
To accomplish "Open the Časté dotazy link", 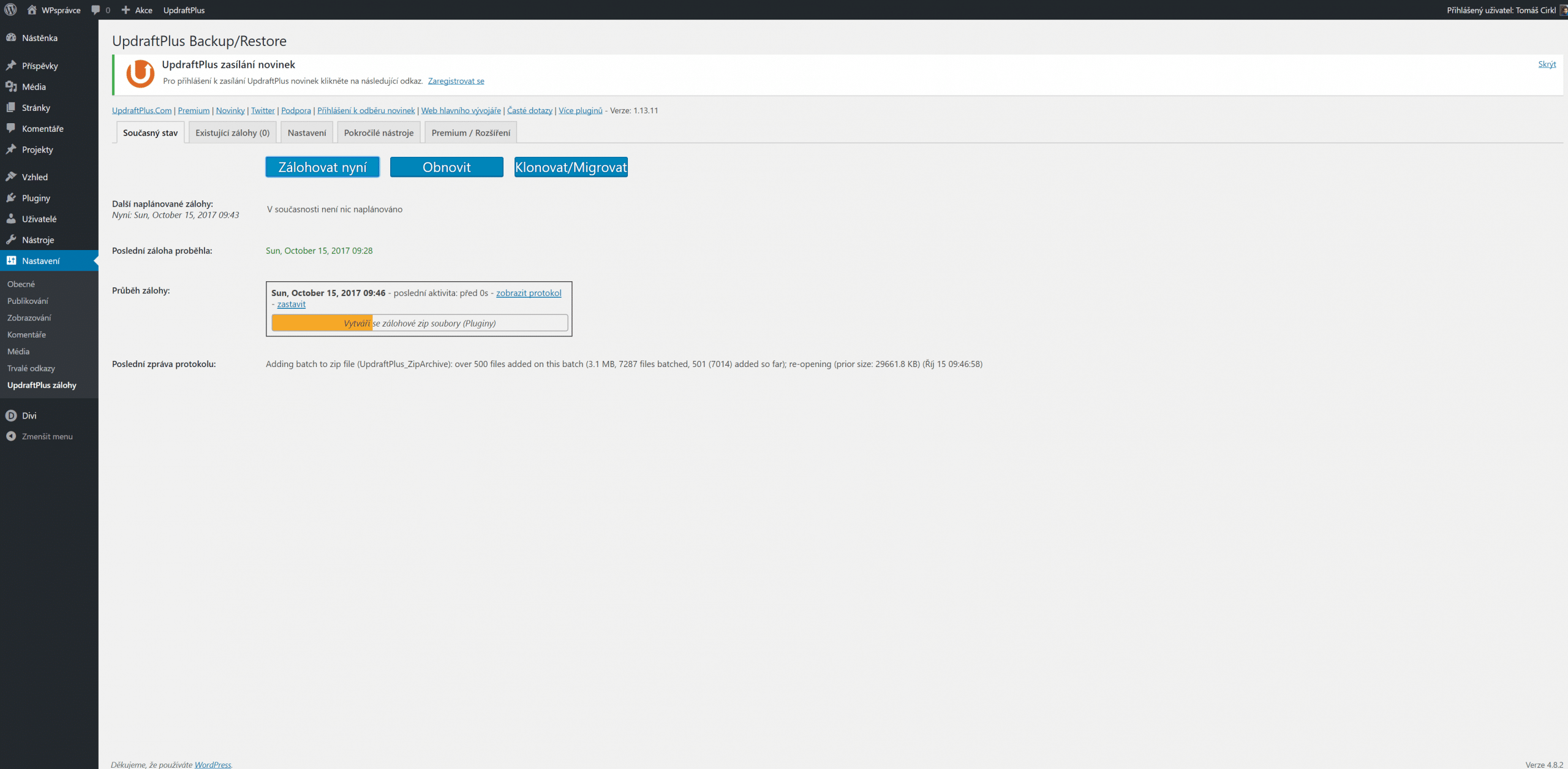I will click(530, 110).
